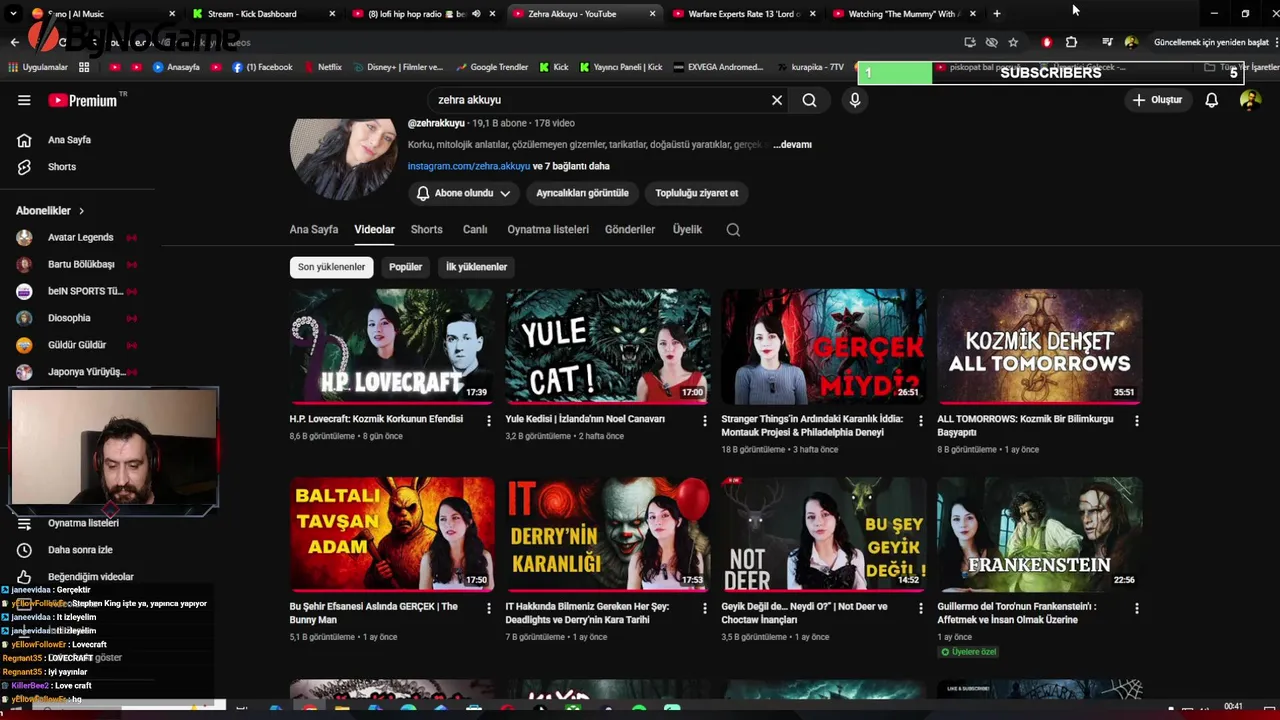1280x720 pixels.
Task: Open the Google Trendler bookmark
Action: (x=491, y=67)
